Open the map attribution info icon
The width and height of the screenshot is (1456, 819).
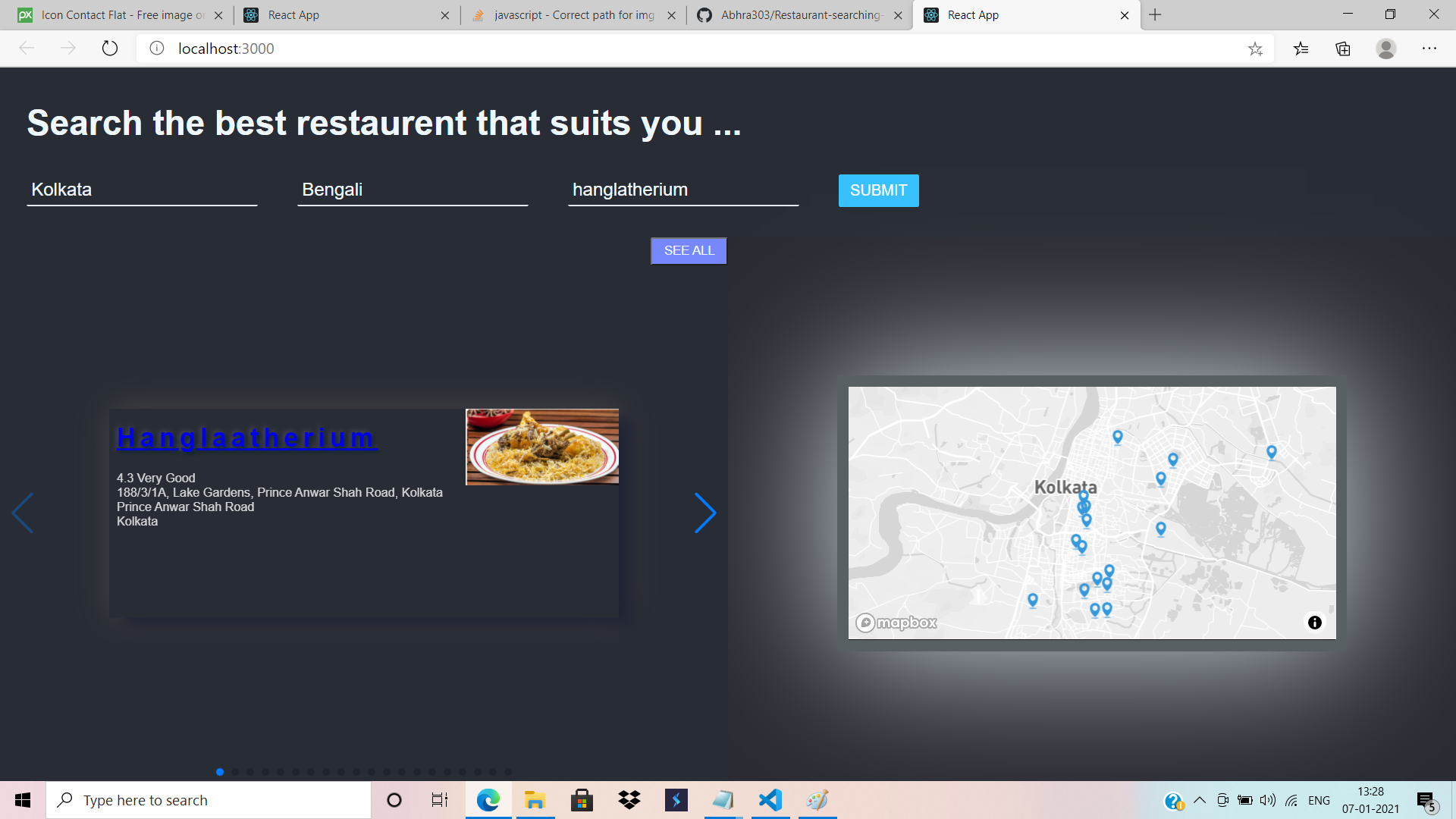[x=1315, y=623]
